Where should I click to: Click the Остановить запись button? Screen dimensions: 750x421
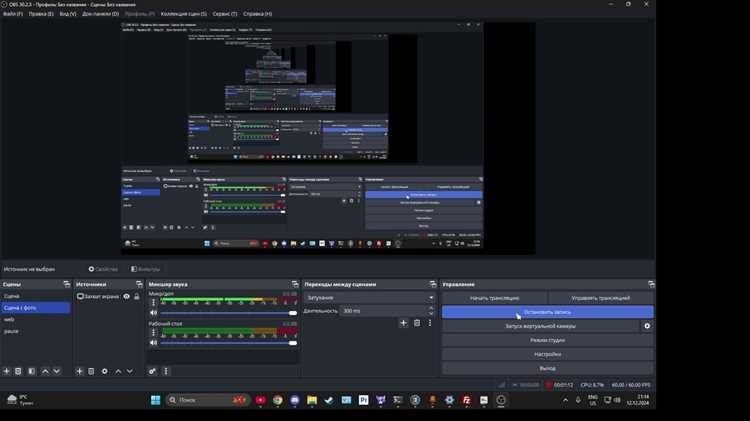click(x=547, y=312)
